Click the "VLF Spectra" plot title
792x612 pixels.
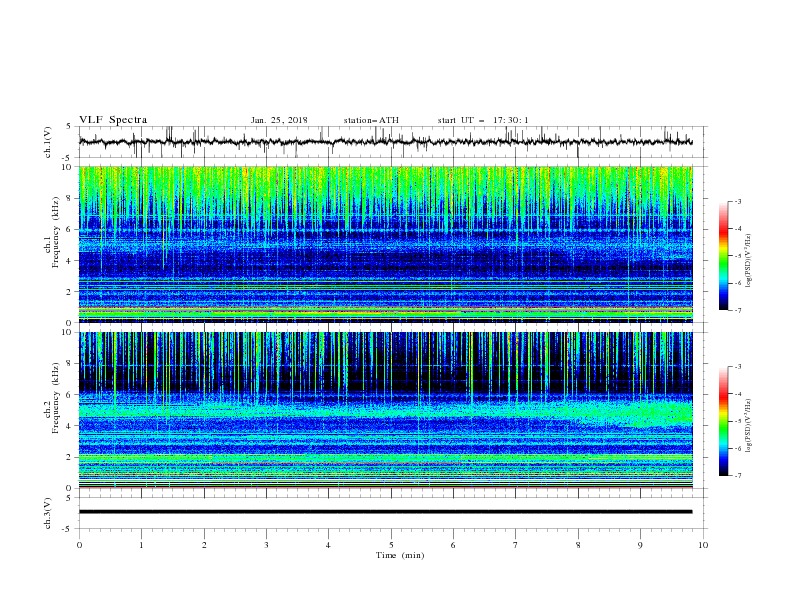tap(113, 120)
